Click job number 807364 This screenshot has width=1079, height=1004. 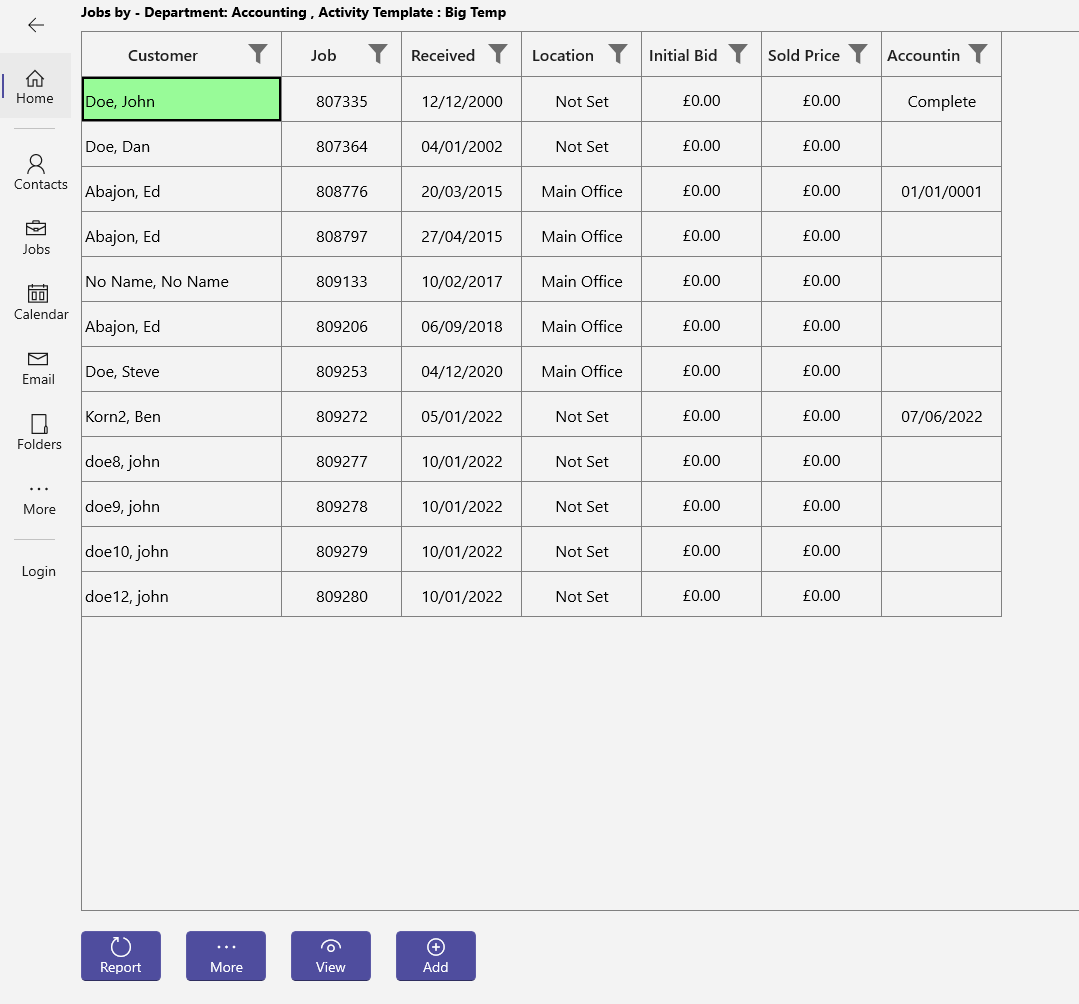[342, 147]
